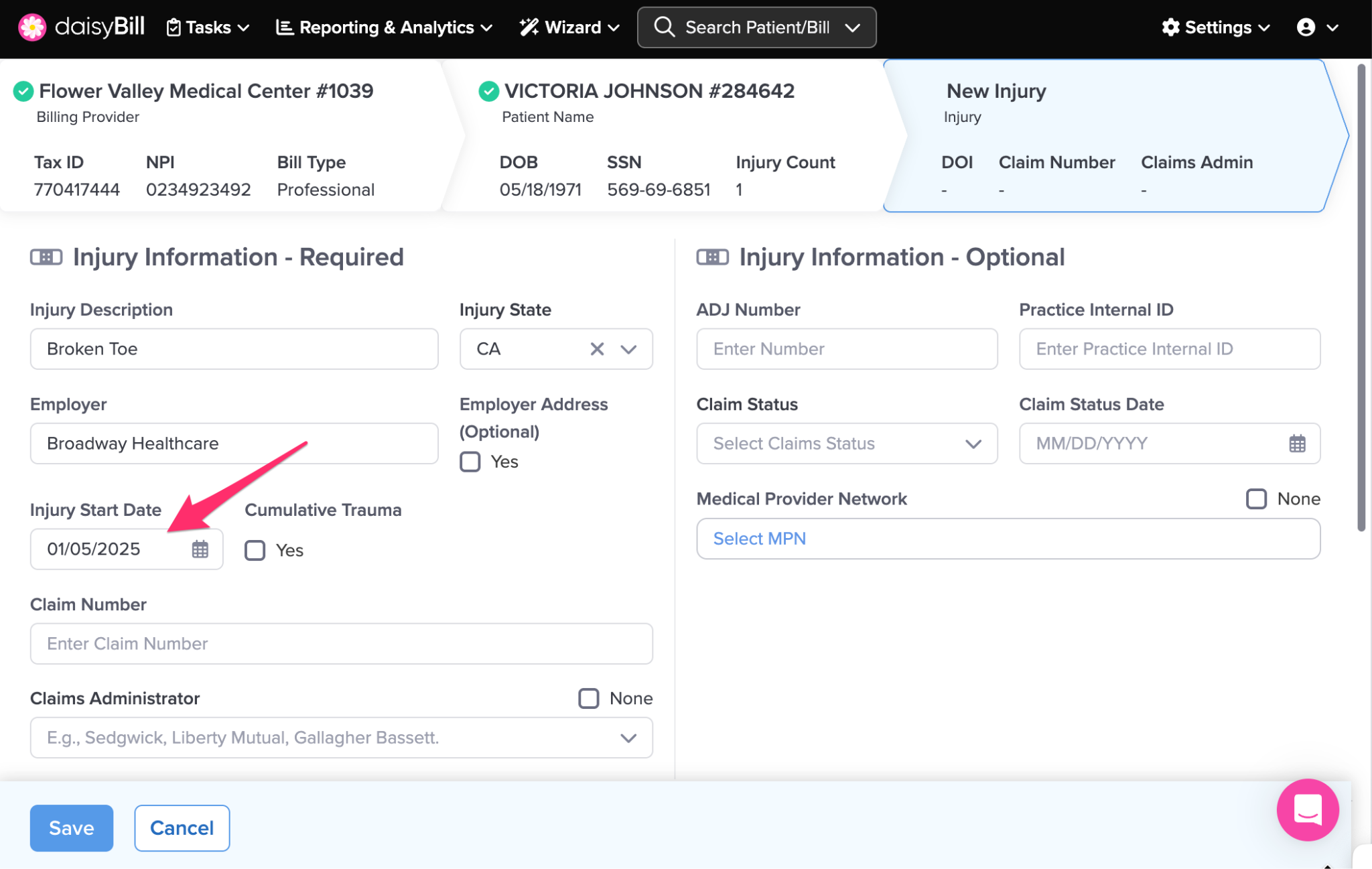Click the user account avatar icon

coord(1306,27)
